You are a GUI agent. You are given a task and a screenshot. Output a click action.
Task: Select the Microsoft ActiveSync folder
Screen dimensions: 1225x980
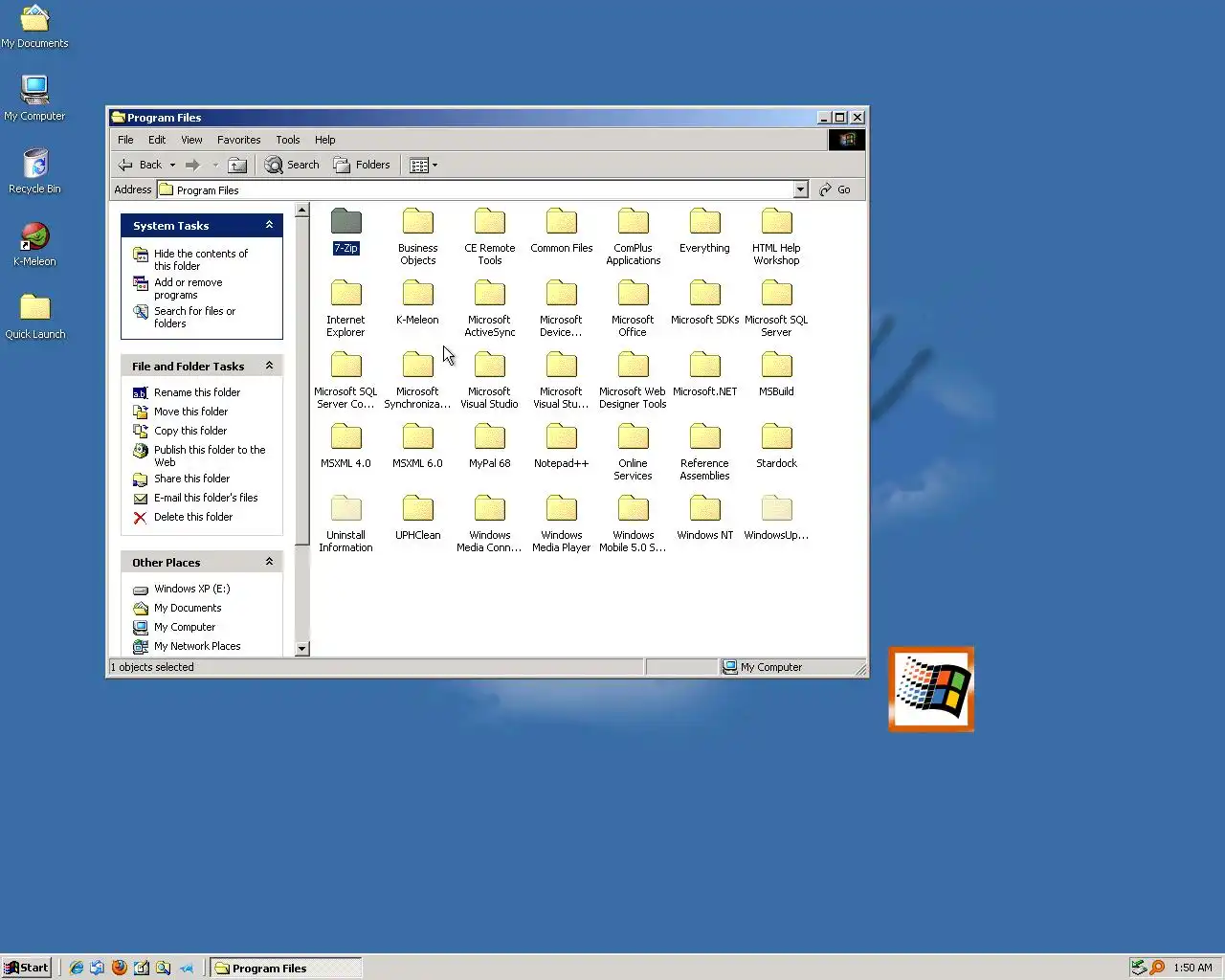click(x=489, y=307)
